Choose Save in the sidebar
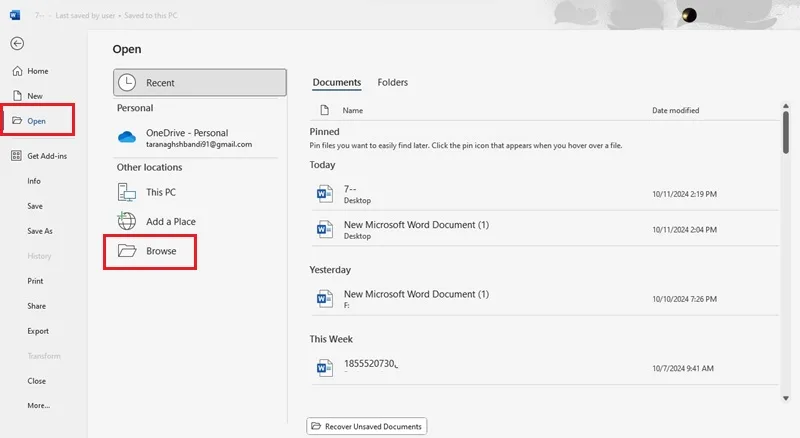 point(35,206)
